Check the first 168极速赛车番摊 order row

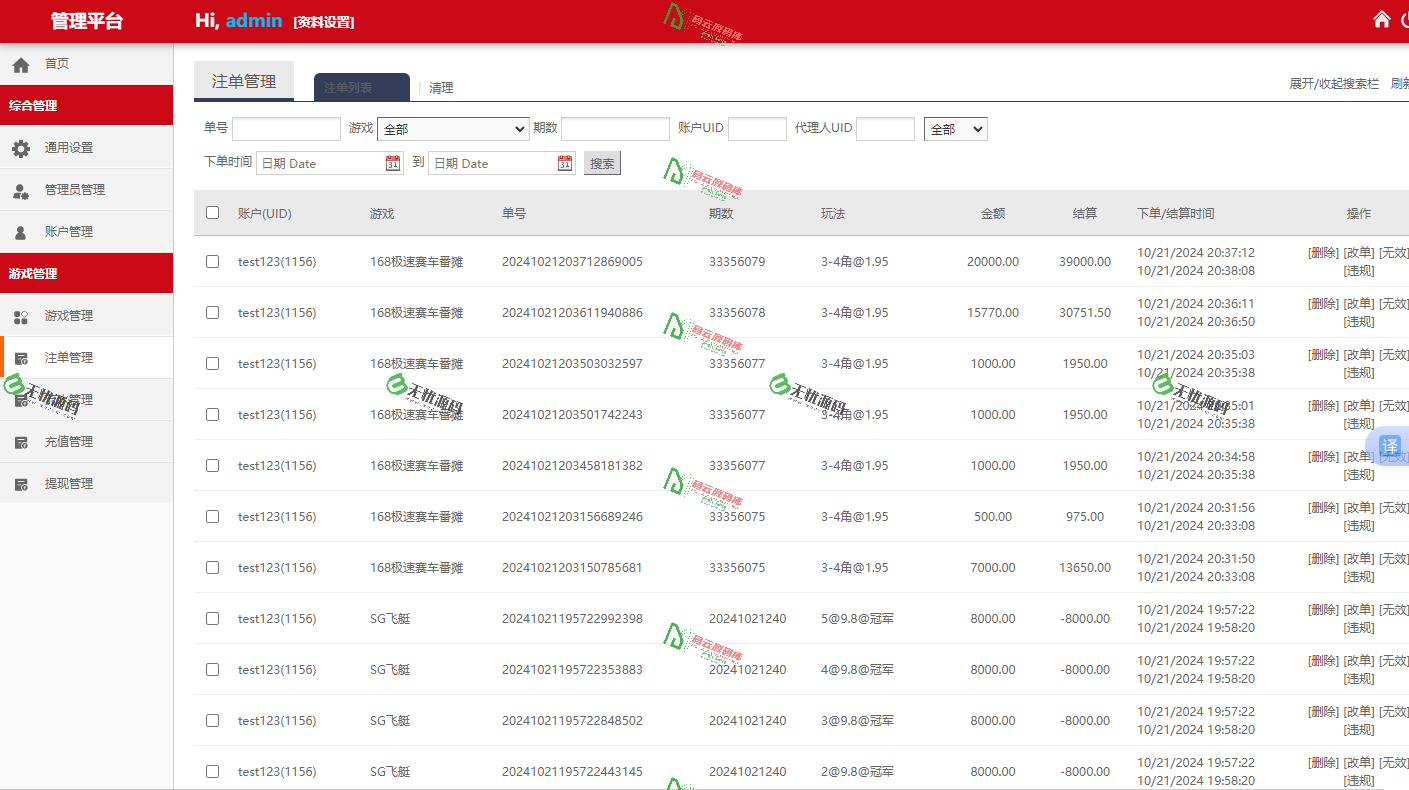[x=212, y=261]
